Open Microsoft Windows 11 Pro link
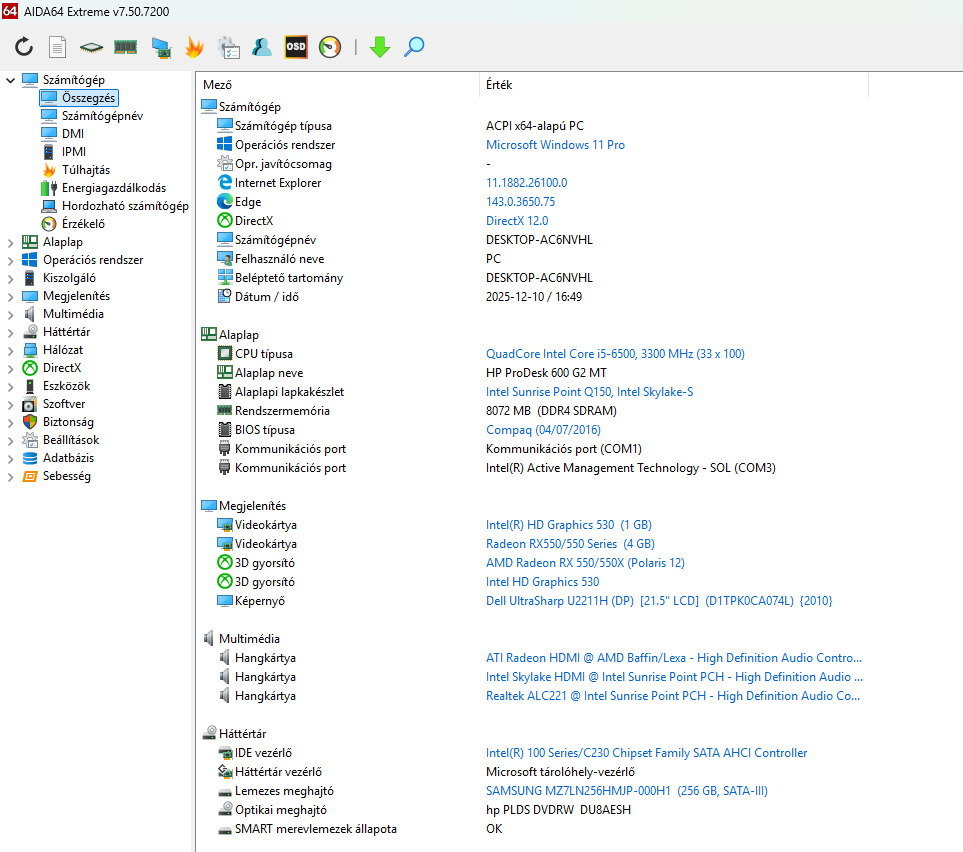This screenshot has height=852, width=963. click(555, 145)
